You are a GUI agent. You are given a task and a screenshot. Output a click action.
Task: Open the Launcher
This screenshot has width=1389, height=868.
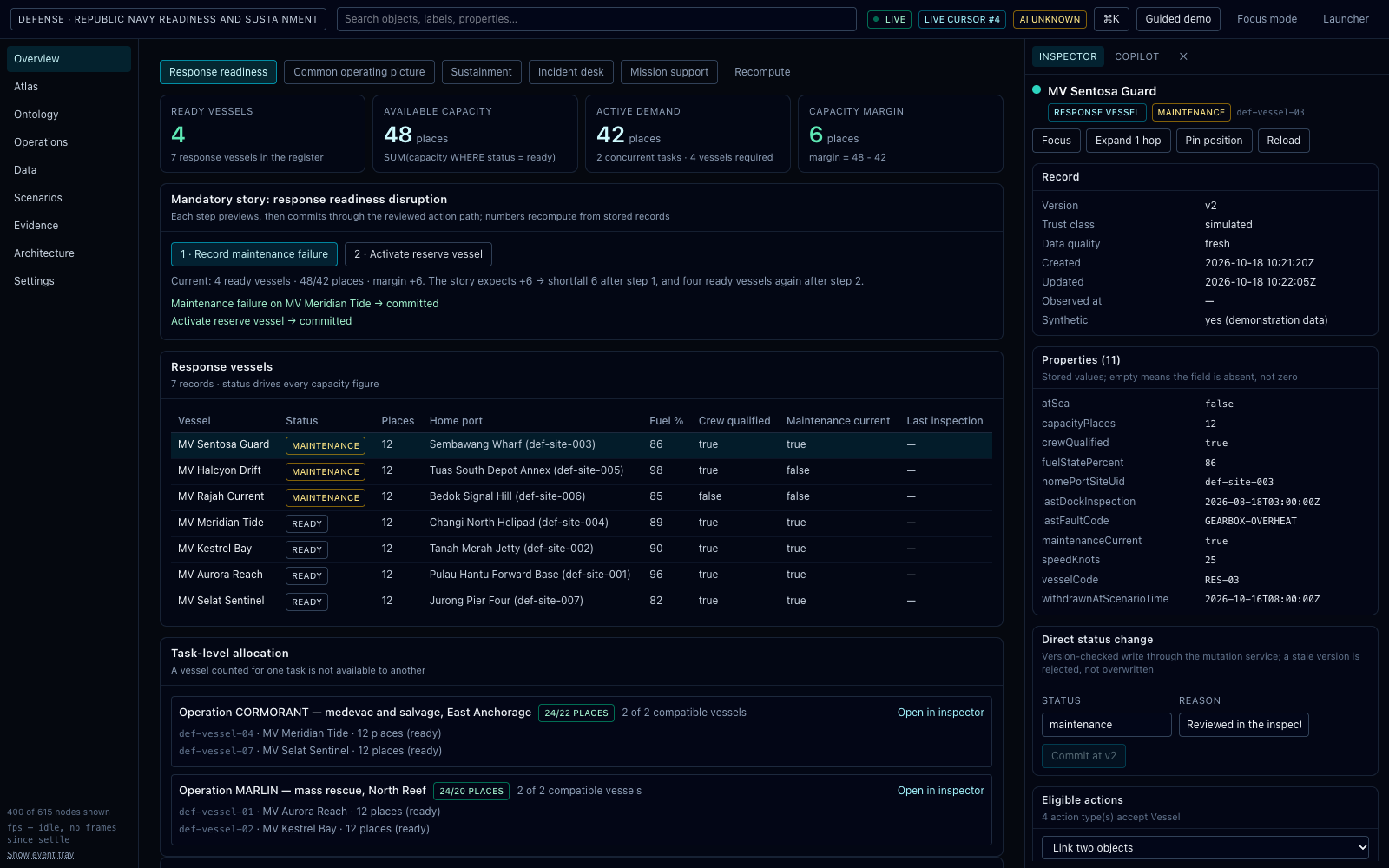coord(1346,19)
